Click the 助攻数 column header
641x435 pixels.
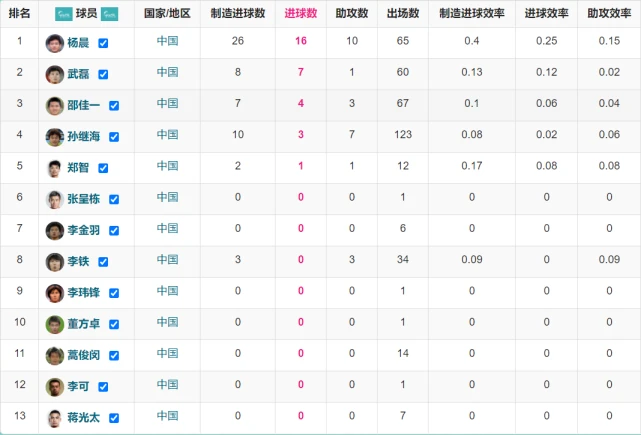point(352,14)
